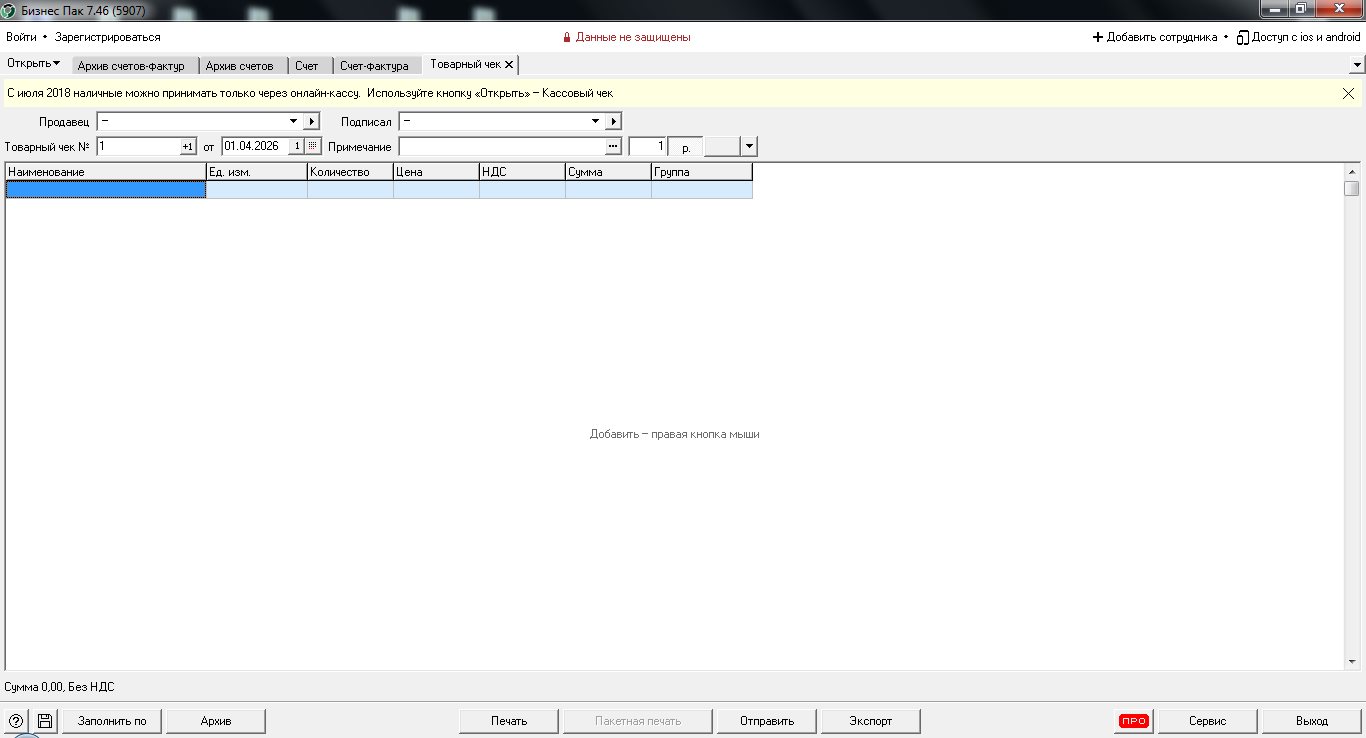This screenshot has height=738, width=1366.
Task: Click the ellipsis button in Примечание field
Action: (x=613, y=146)
